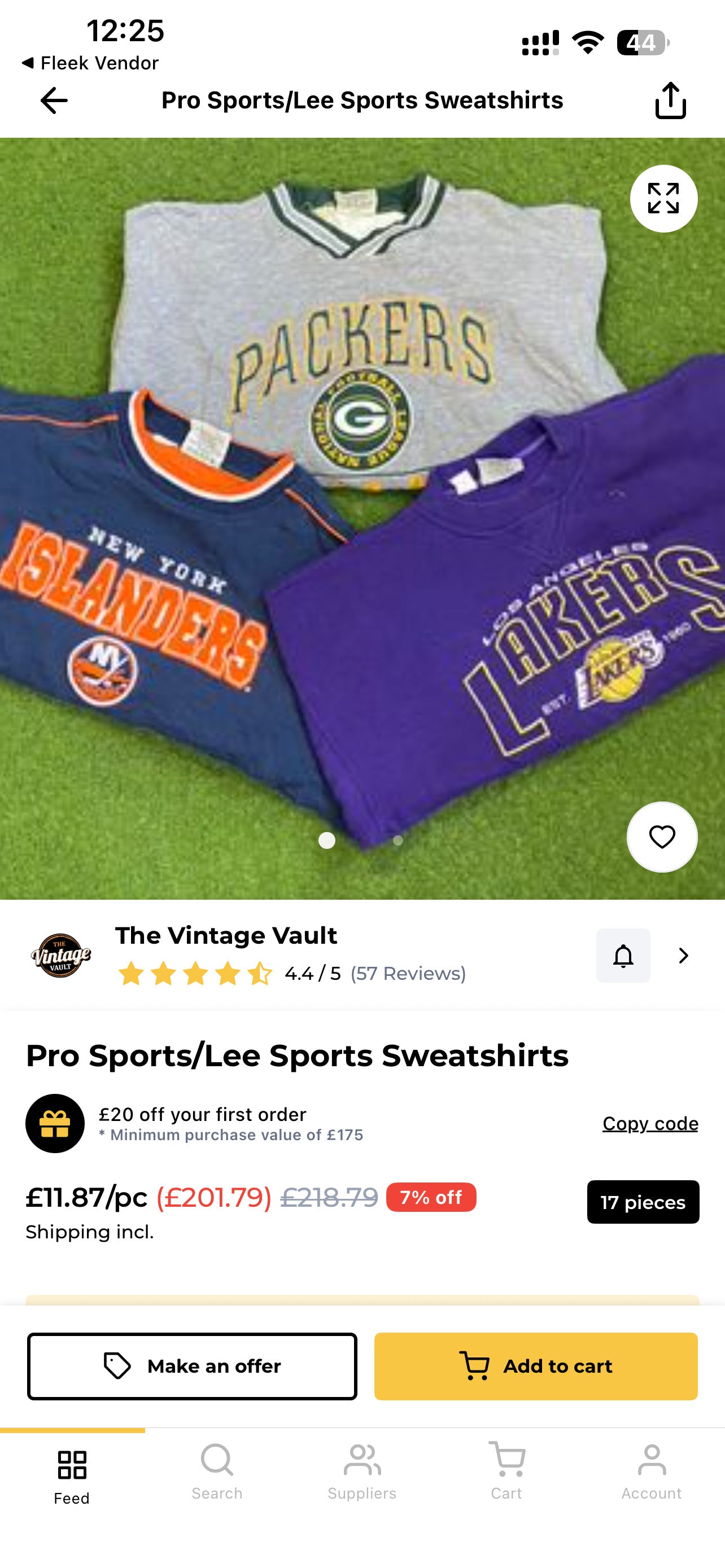
Task: Toggle notifications bell for The Vintage Vault
Action: click(623, 956)
